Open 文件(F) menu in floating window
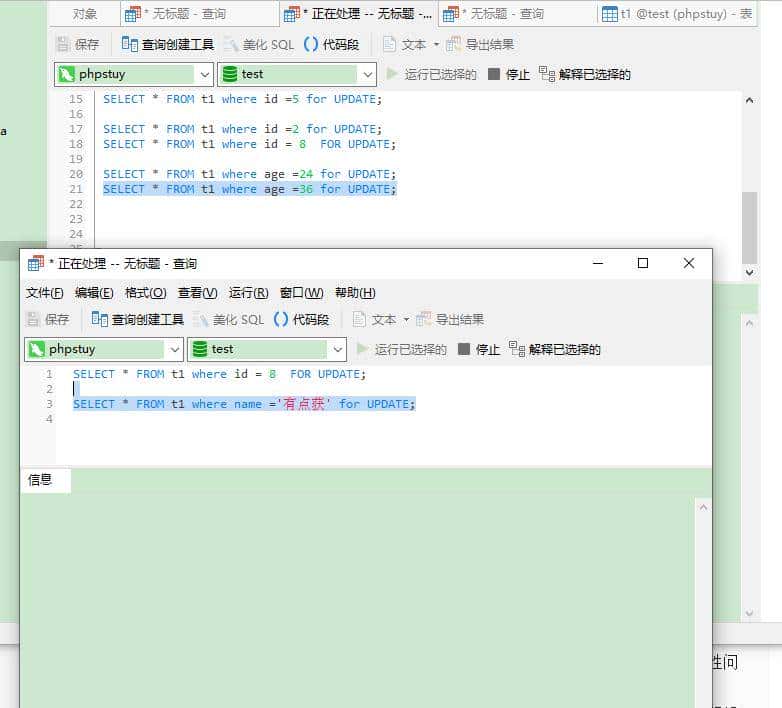The height and width of the screenshot is (708, 782). pos(44,293)
